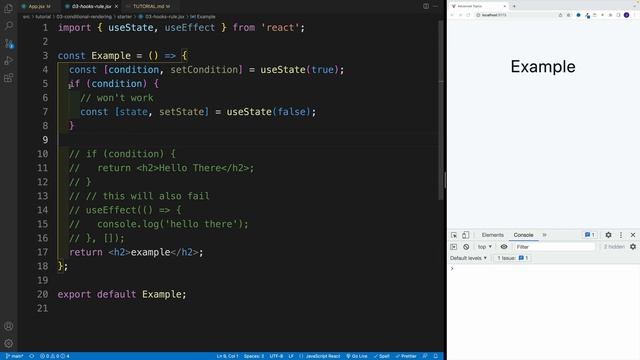Click the 'tutorial' breadcrumb segment
The image size is (640, 360).
pos(43,17)
